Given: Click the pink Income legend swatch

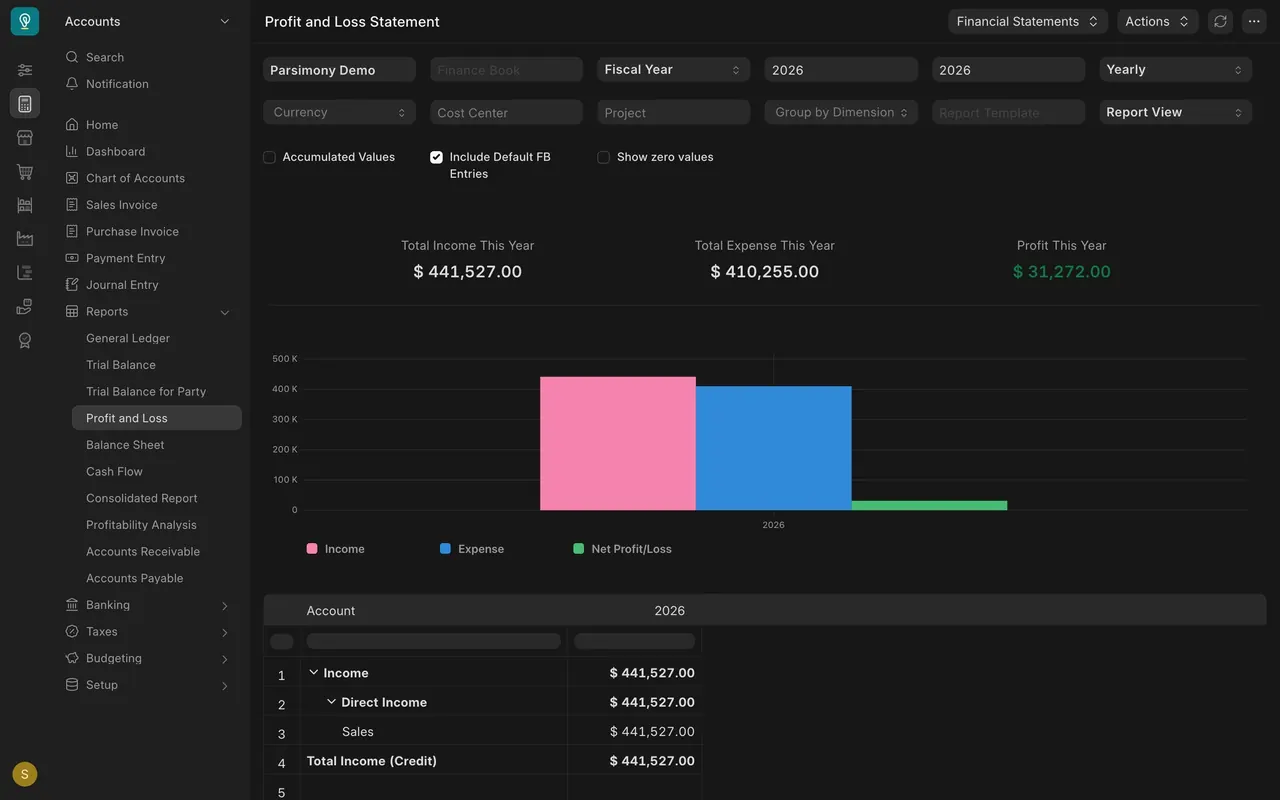Looking at the screenshot, I should click(312, 549).
